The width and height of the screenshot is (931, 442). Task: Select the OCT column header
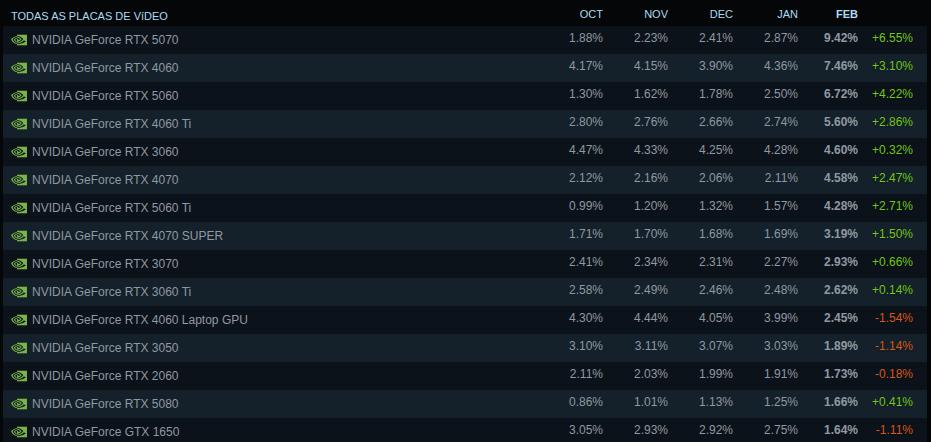pos(591,14)
